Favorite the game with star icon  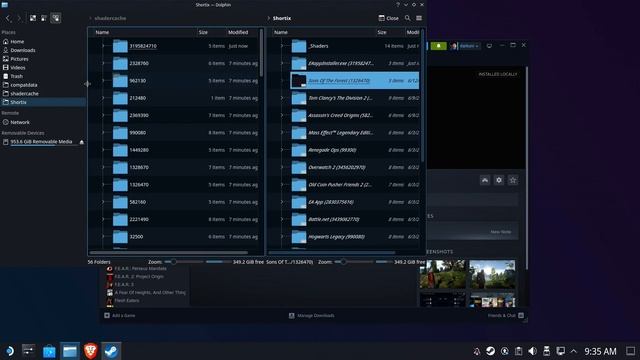[x=513, y=180]
